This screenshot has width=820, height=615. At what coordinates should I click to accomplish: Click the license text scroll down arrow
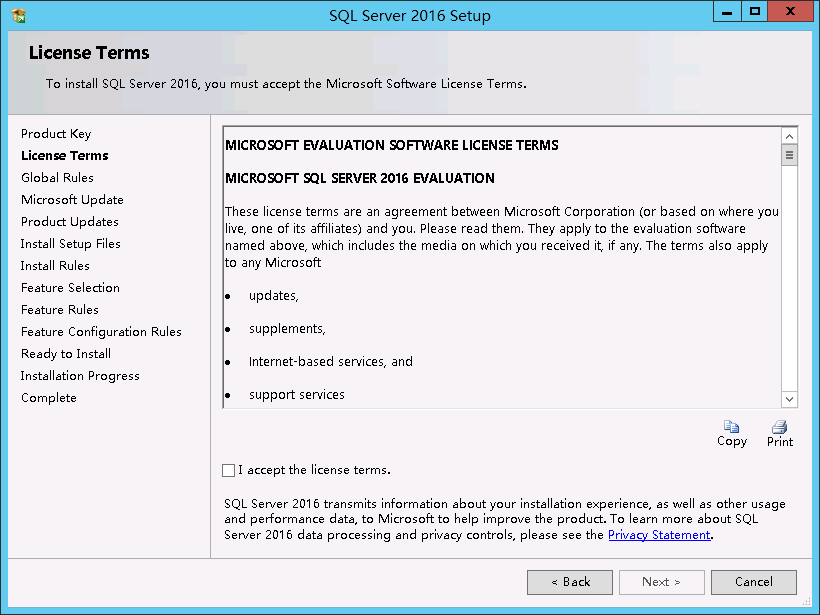click(x=789, y=399)
